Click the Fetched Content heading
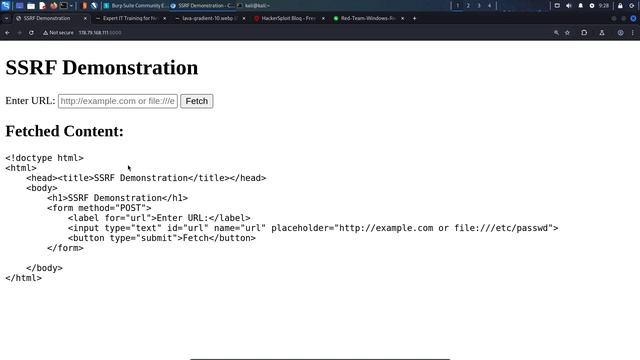The image size is (640, 360). pos(64,131)
